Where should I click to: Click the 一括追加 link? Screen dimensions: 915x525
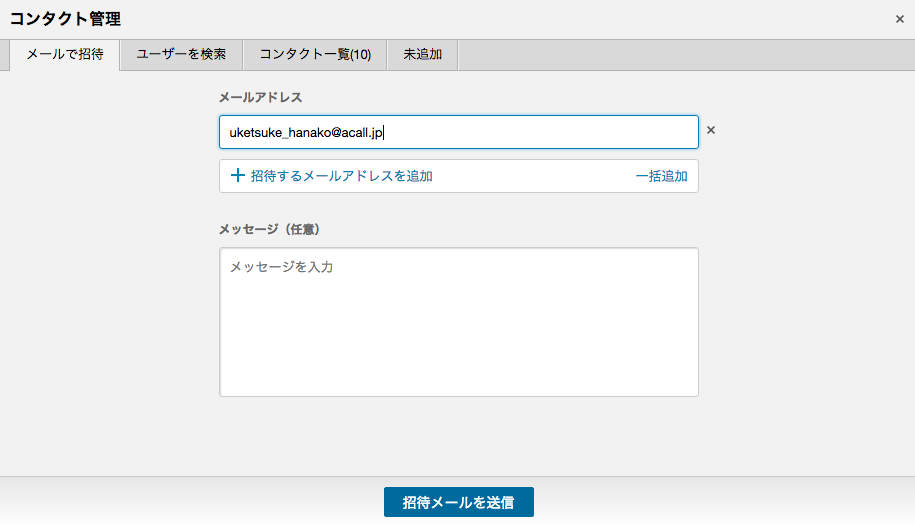coord(661,176)
